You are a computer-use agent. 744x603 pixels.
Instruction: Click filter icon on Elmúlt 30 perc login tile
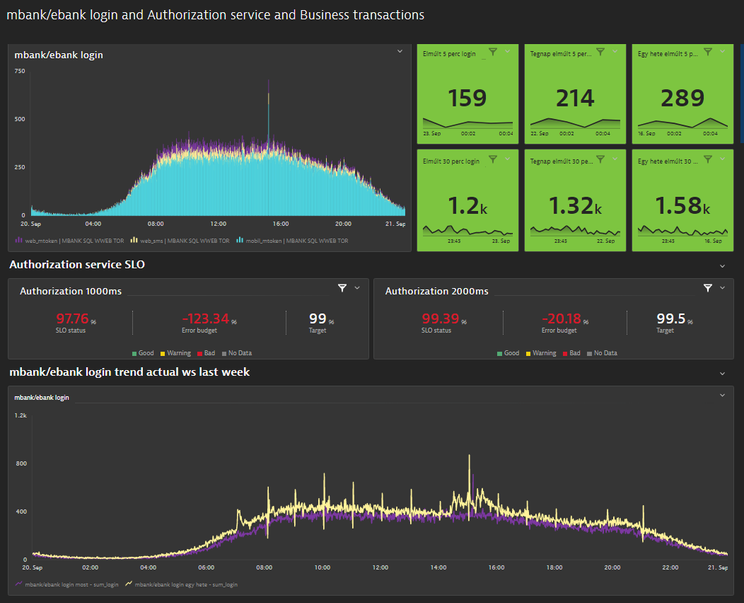[492, 159]
